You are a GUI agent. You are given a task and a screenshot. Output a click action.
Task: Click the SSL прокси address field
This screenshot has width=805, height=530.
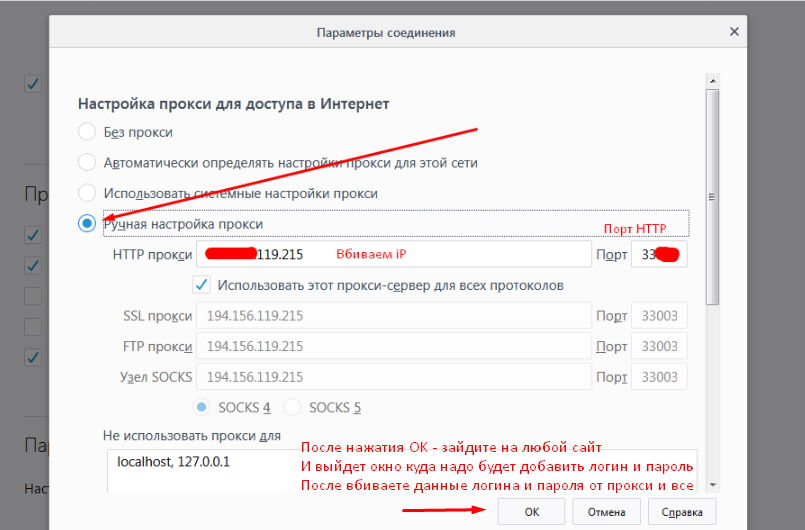click(x=393, y=316)
